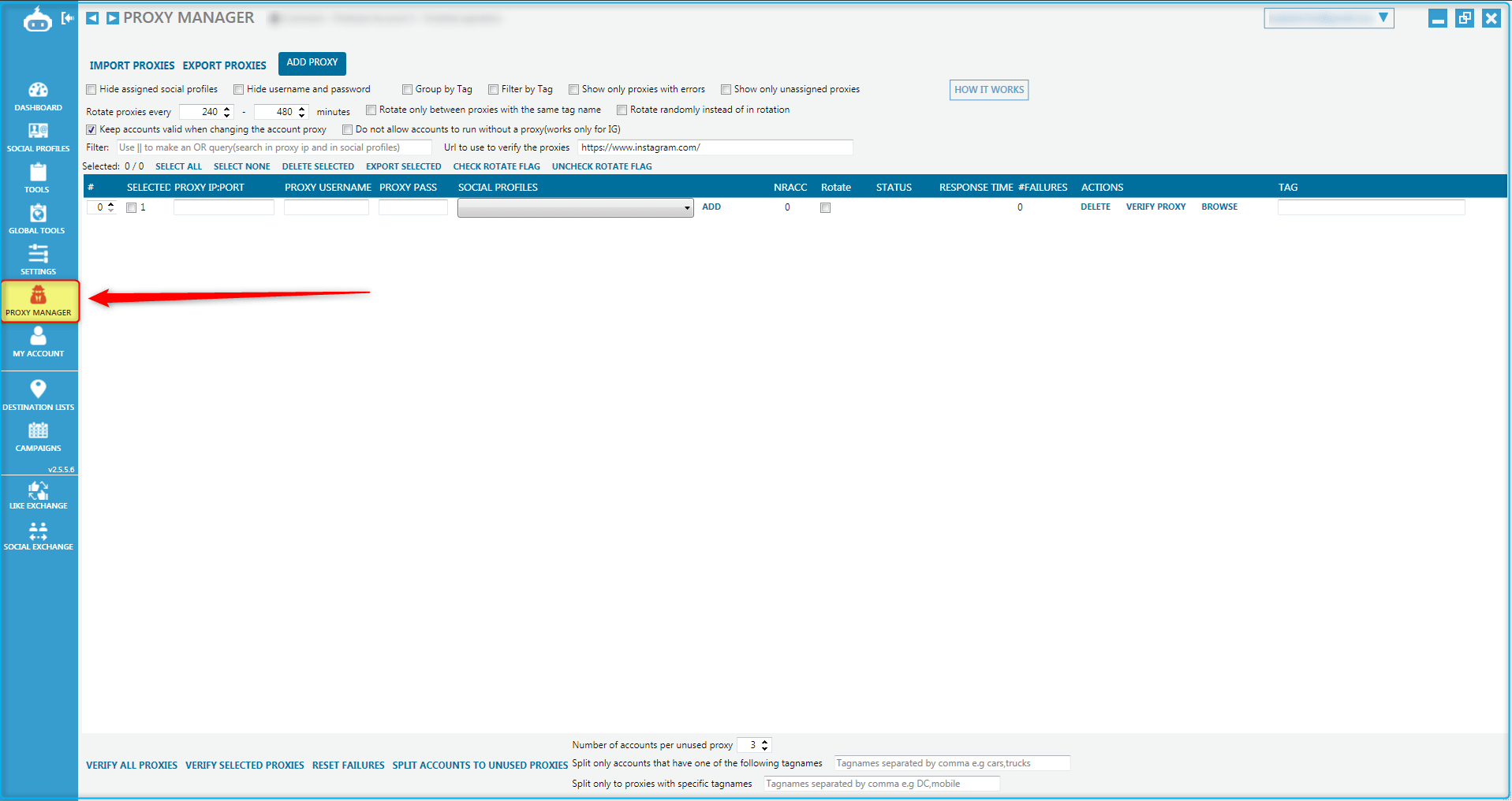Viewport: 1512px width, 801px height.
Task: Uncheck Keep accounts valid when changing proxy
Action: coord(91,130)
